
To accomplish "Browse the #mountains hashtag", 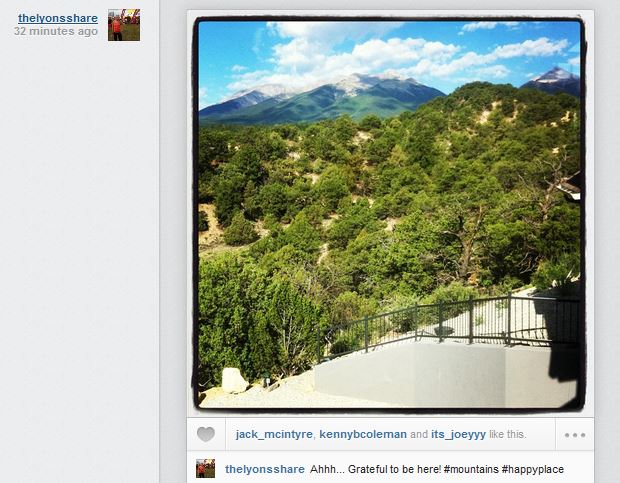I will [471, 469].
